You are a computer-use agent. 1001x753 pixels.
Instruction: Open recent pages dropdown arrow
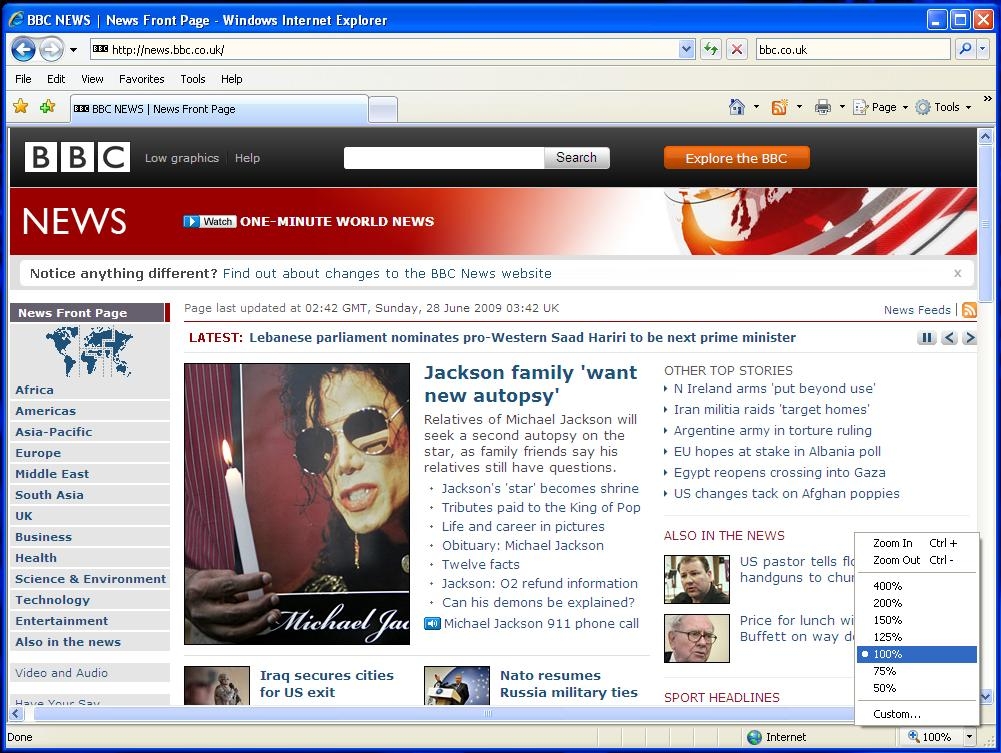point(73,50)
